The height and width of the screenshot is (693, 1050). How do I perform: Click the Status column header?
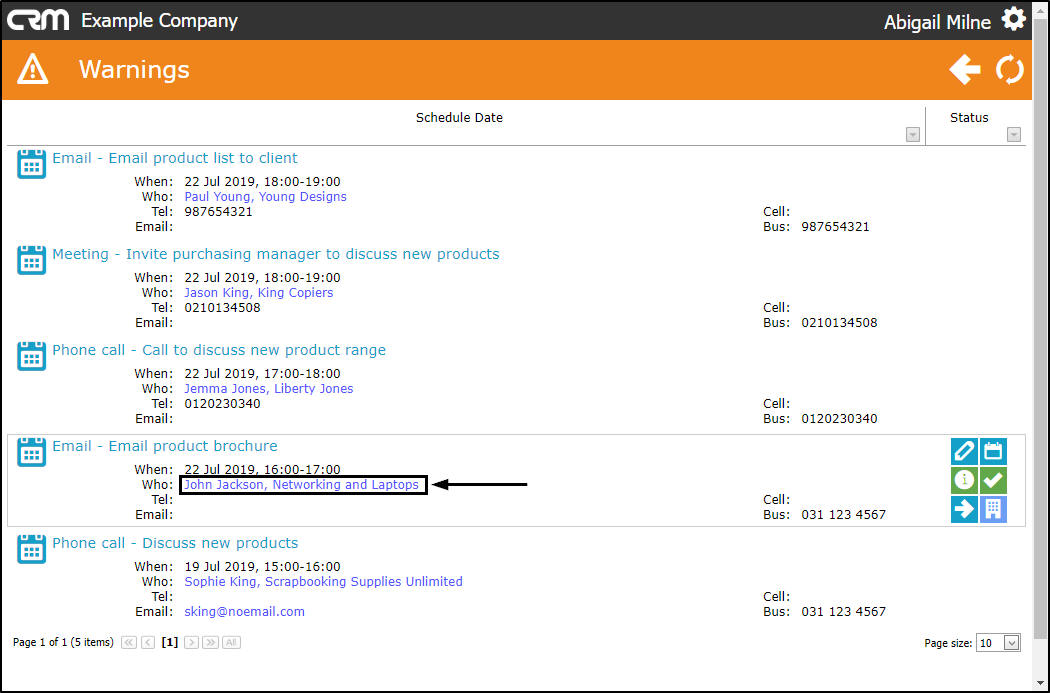[969, 118]
